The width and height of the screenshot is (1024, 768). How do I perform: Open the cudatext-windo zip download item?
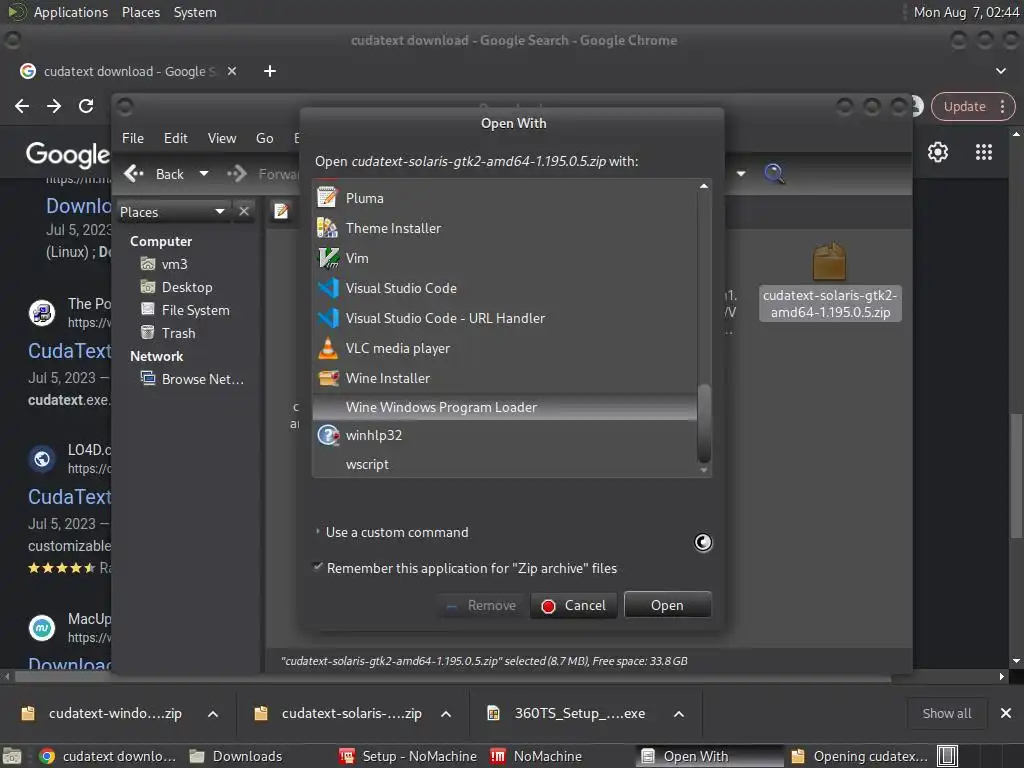click(103, 713)
